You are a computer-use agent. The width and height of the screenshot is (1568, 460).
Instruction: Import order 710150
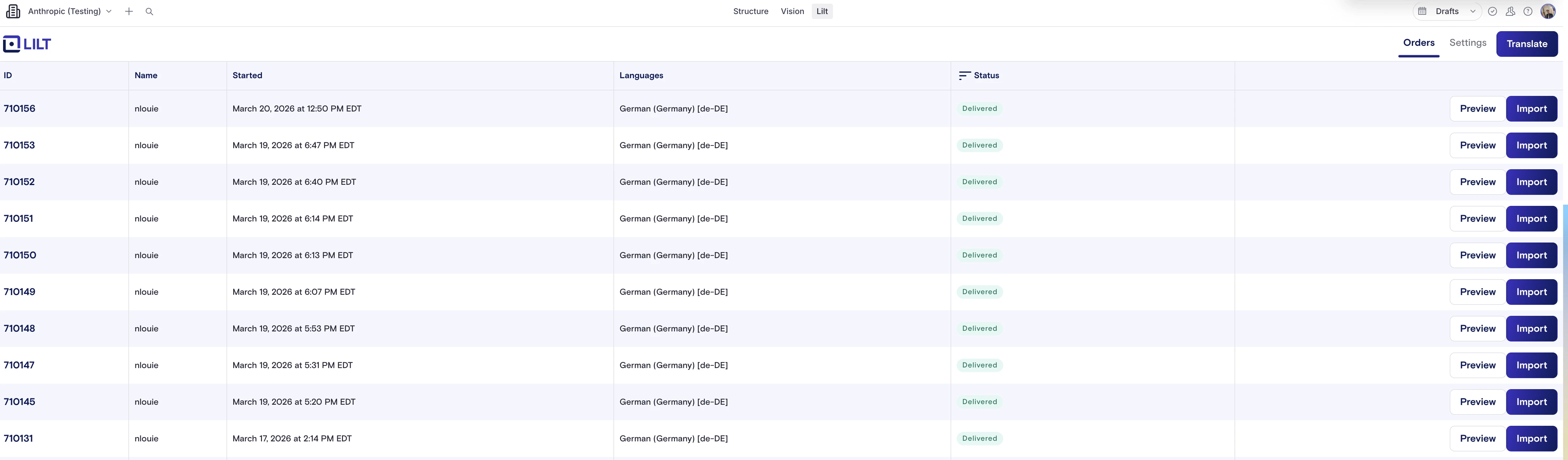1532,256
